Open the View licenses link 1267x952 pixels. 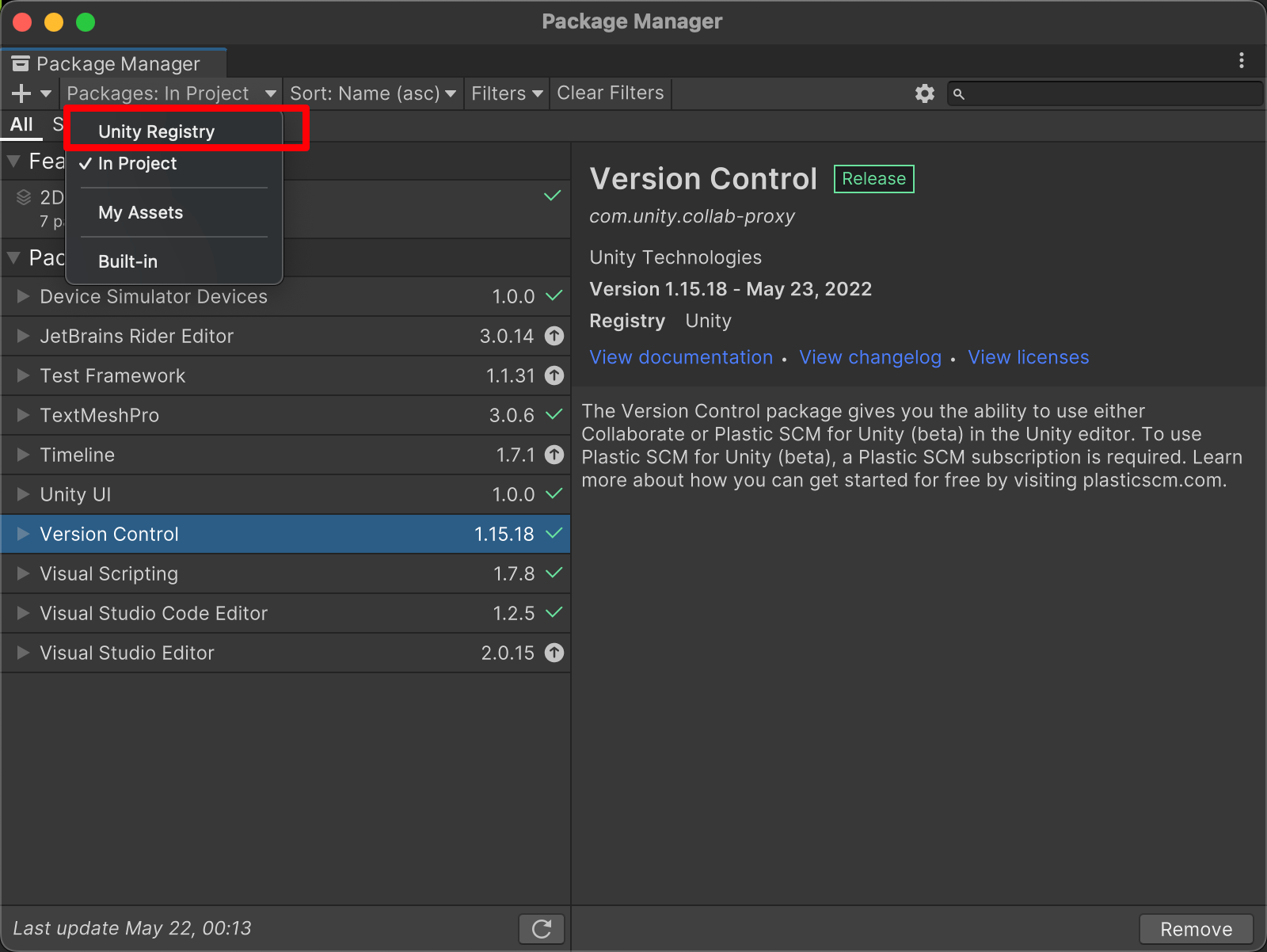coord(1028,357)
